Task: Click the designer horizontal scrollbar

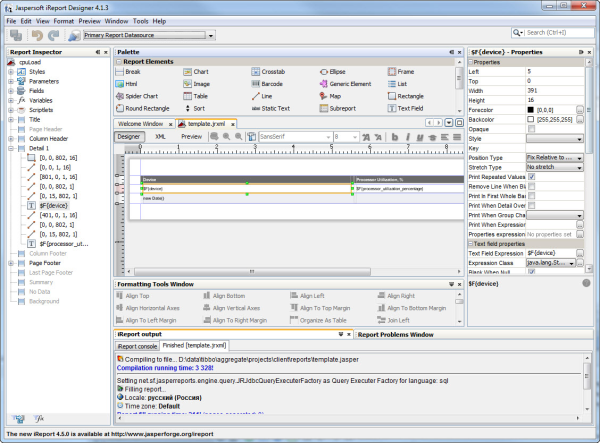Action: (252, 272)
